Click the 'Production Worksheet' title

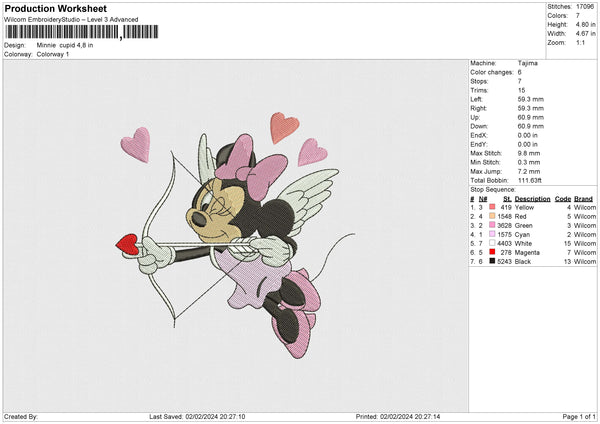click(55, 8)
